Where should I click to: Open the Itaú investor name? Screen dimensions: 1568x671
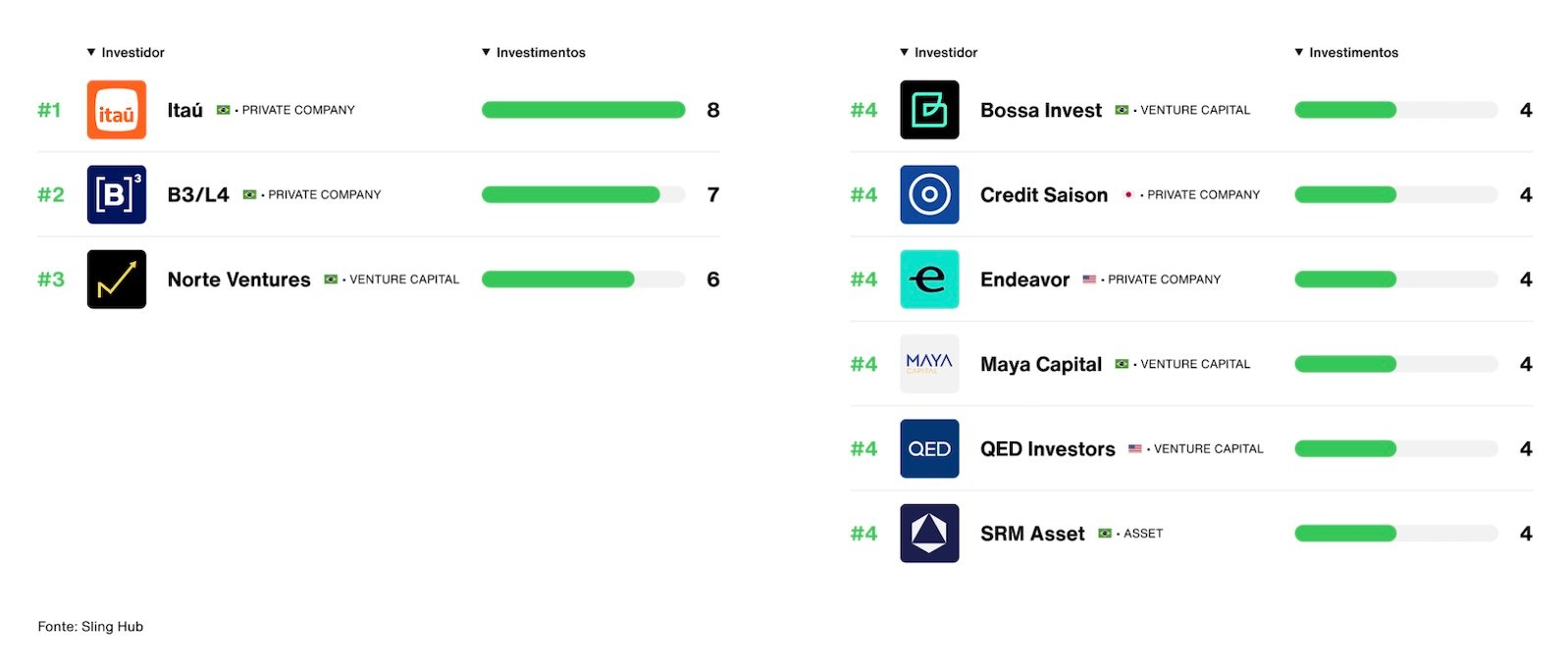[x=184, y=110]
